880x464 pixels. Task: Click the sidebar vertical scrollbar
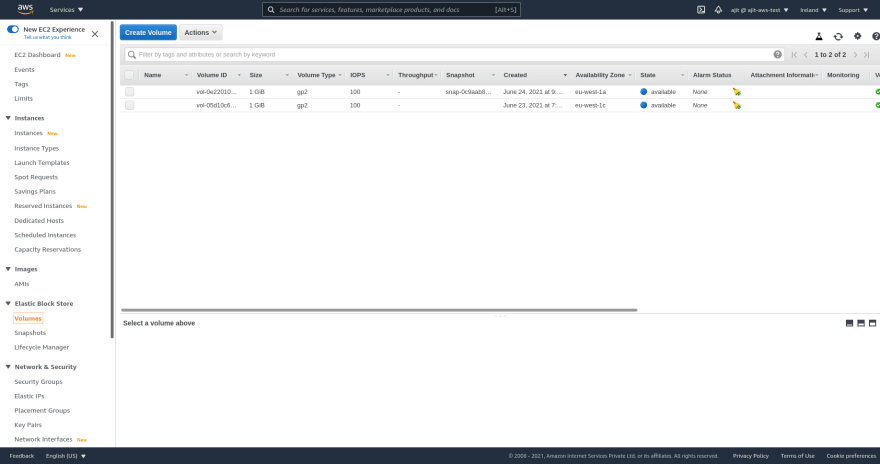click(112, 180)
